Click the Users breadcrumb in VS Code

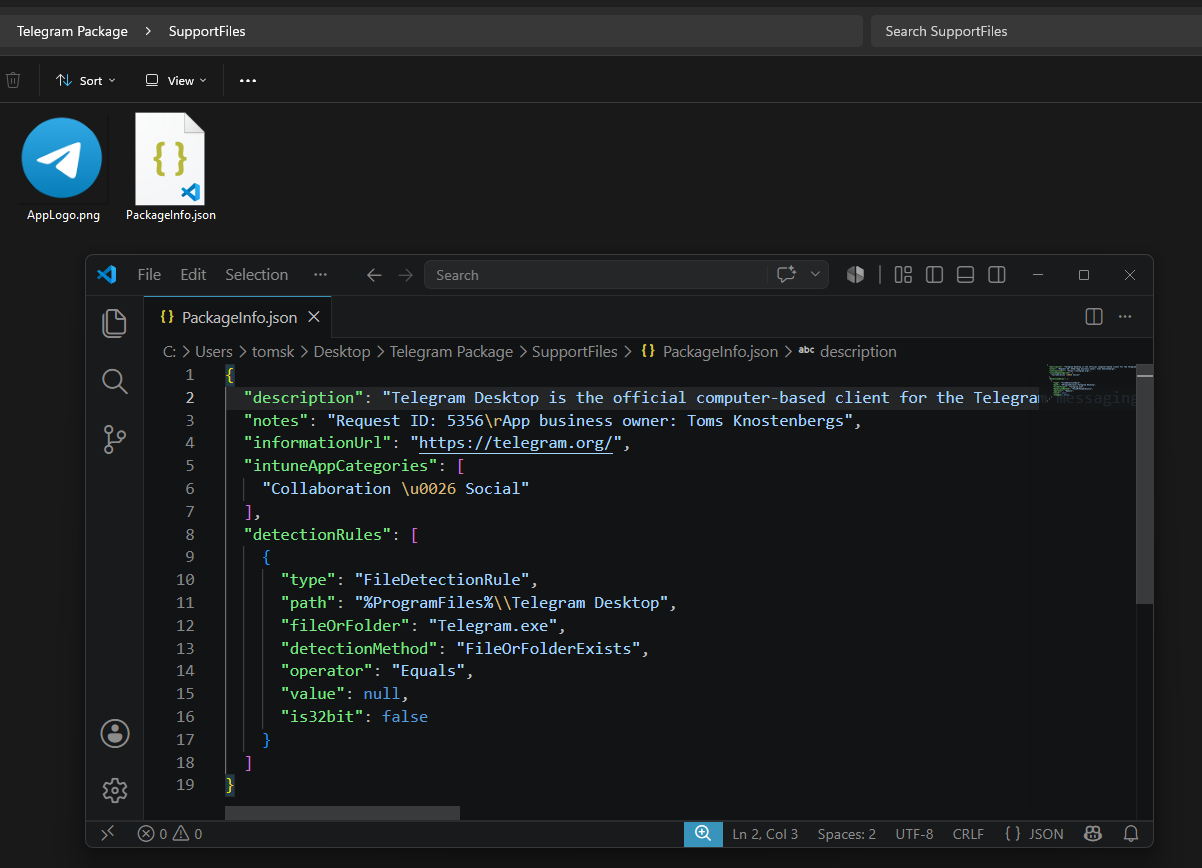(x=213, y=352)
